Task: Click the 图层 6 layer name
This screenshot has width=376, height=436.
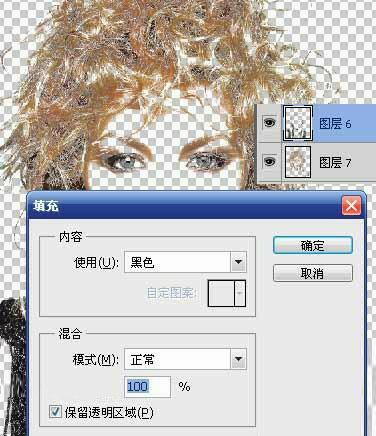Action: (335, 124)
